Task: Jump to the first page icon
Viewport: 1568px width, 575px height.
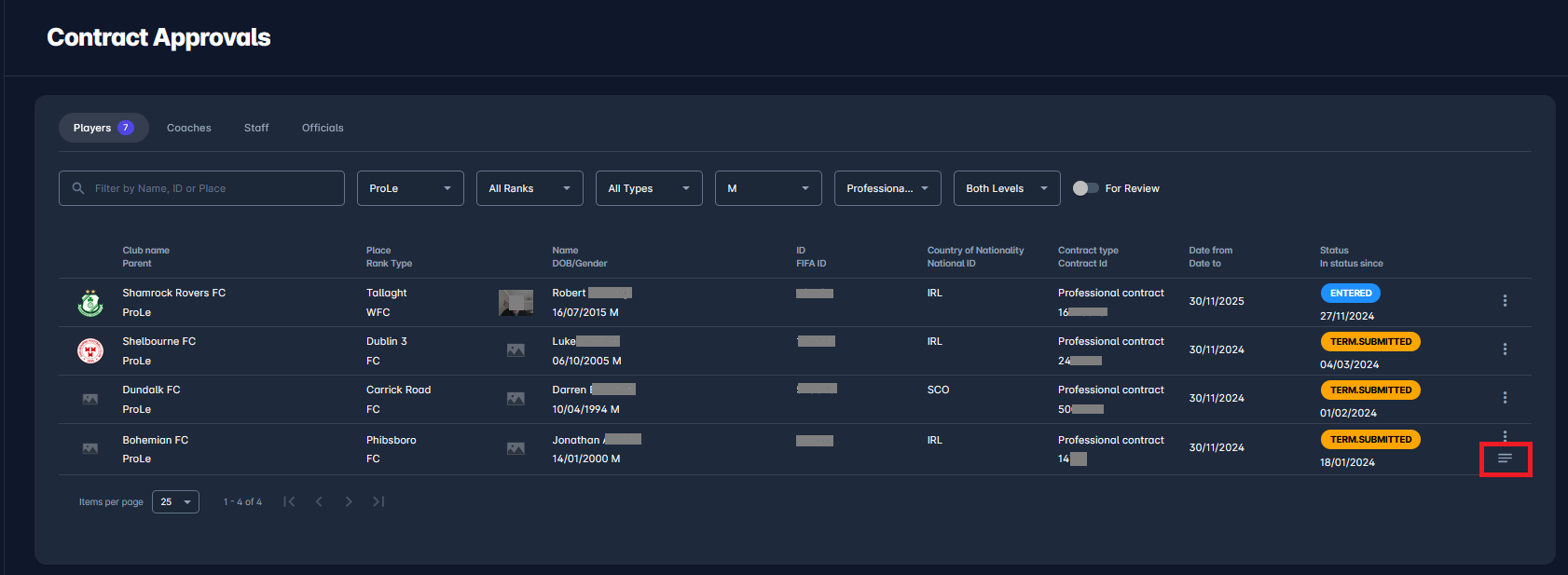Action: pyautogui.click(x=289, y=501)
